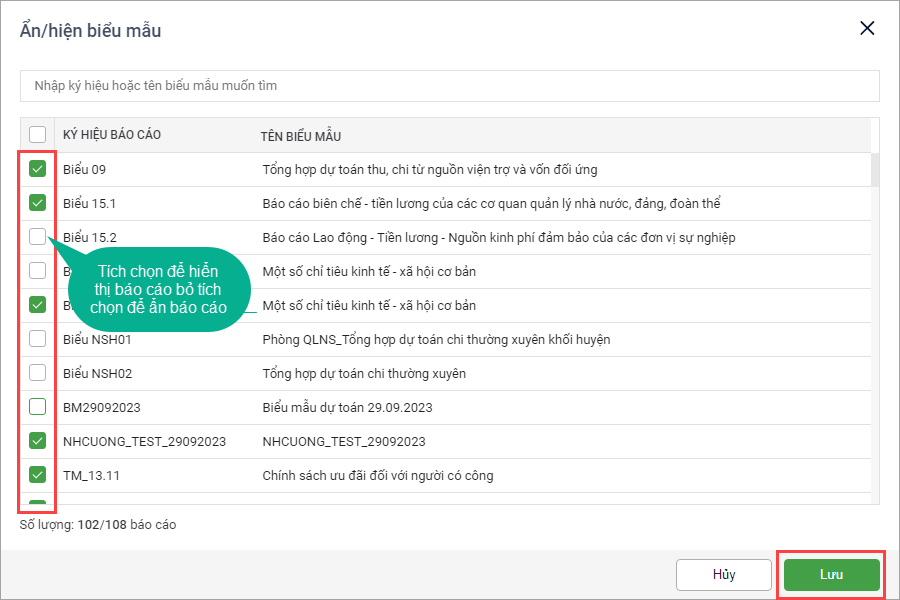This screenshot has height=600, width=900.
Task: Click the Hủy button
Action: click(724, 575)
